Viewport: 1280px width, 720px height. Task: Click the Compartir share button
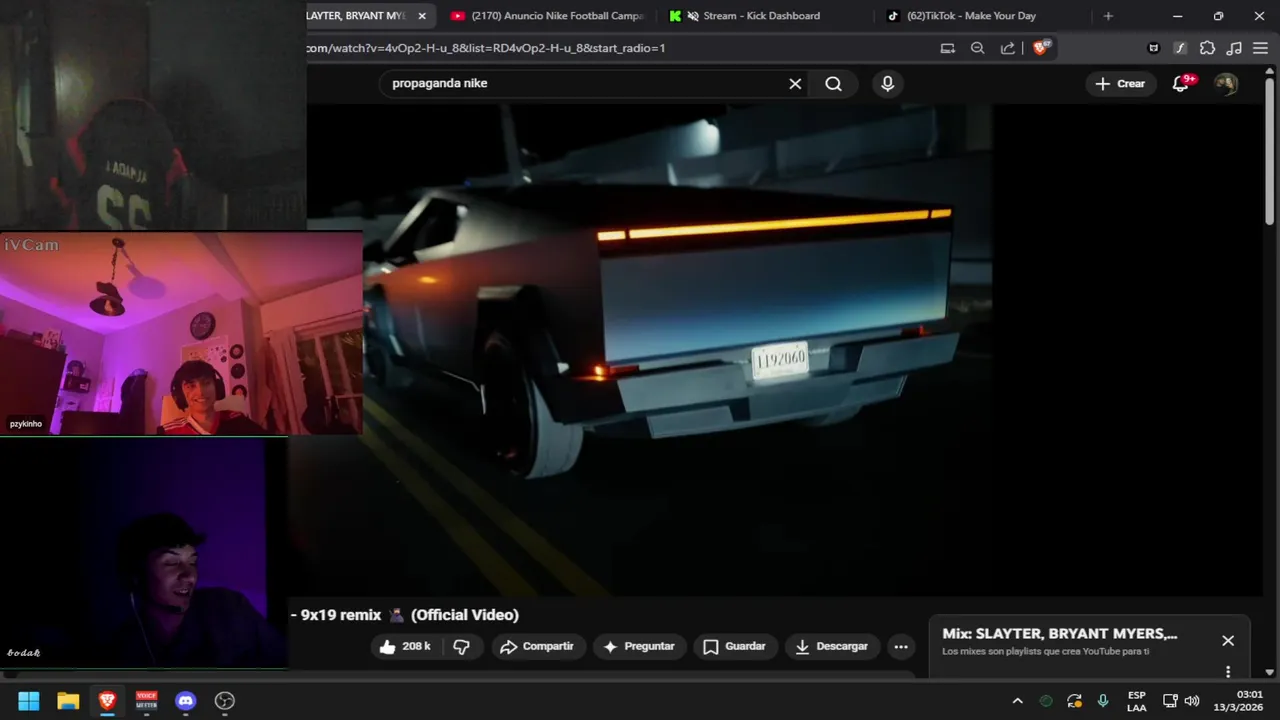pyautogui.click(x=537, y=647)
